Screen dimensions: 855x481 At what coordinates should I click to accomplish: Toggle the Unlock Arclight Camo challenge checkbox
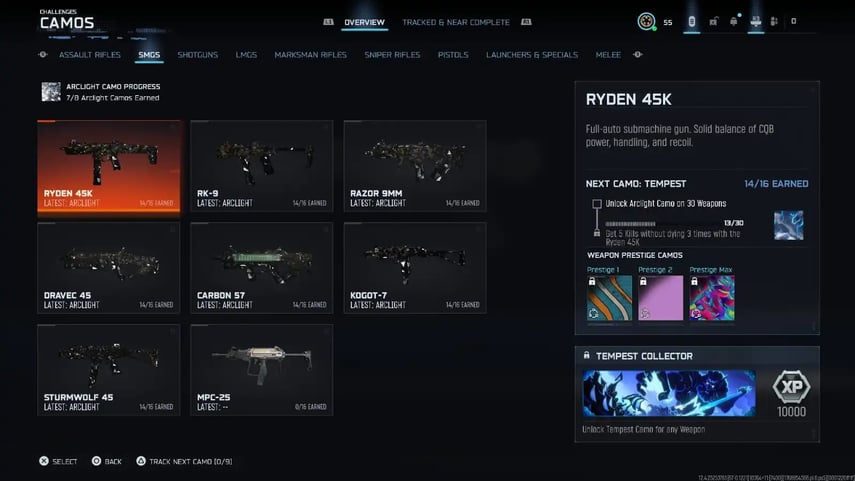(x=597, y=204)
